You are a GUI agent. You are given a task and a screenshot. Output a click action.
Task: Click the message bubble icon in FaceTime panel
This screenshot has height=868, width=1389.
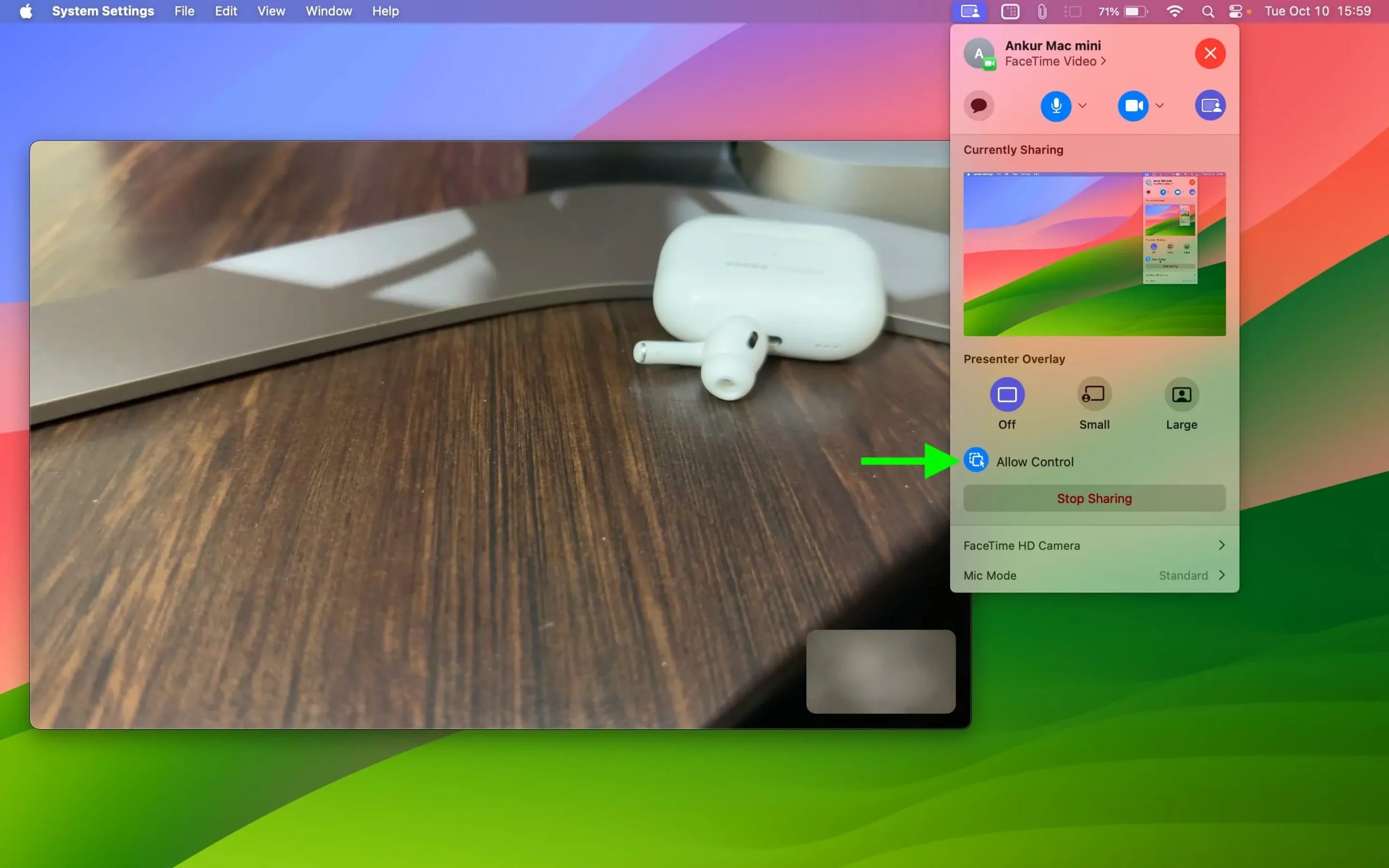point(979,105)
